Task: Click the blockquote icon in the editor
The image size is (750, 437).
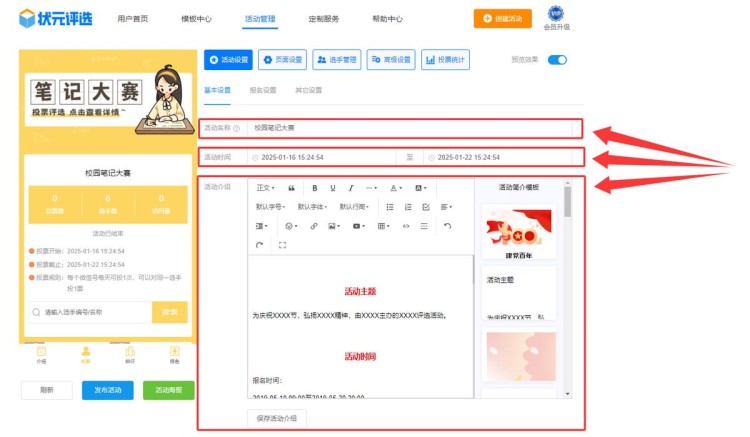Action: coord(291,188)
